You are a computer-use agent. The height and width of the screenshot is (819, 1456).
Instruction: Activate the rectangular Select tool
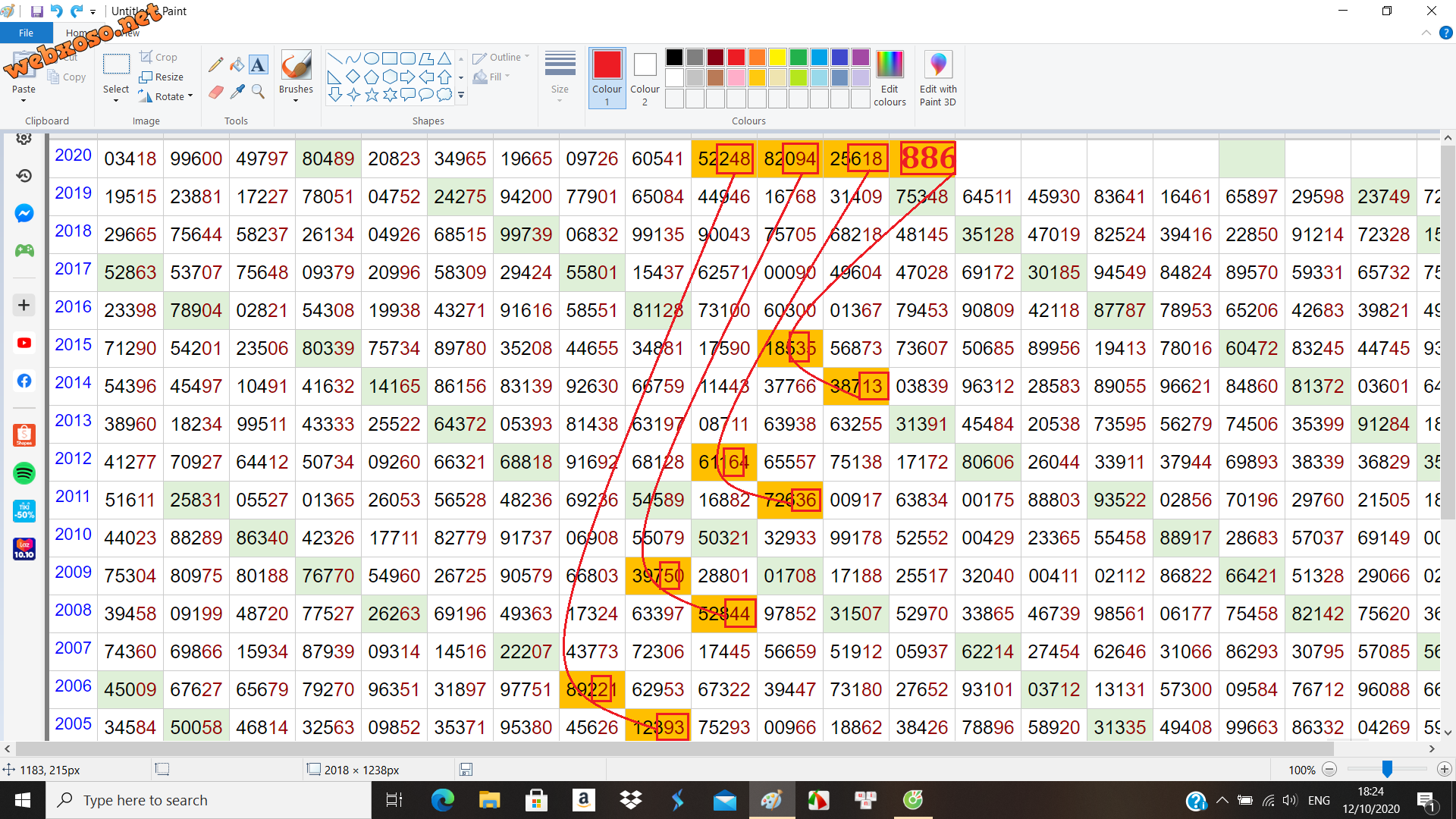(116, 65)
